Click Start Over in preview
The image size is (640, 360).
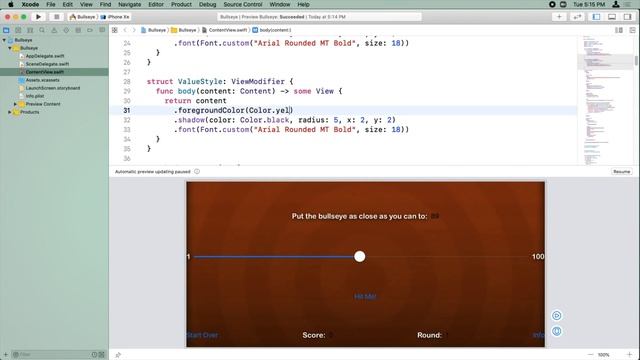202,335
